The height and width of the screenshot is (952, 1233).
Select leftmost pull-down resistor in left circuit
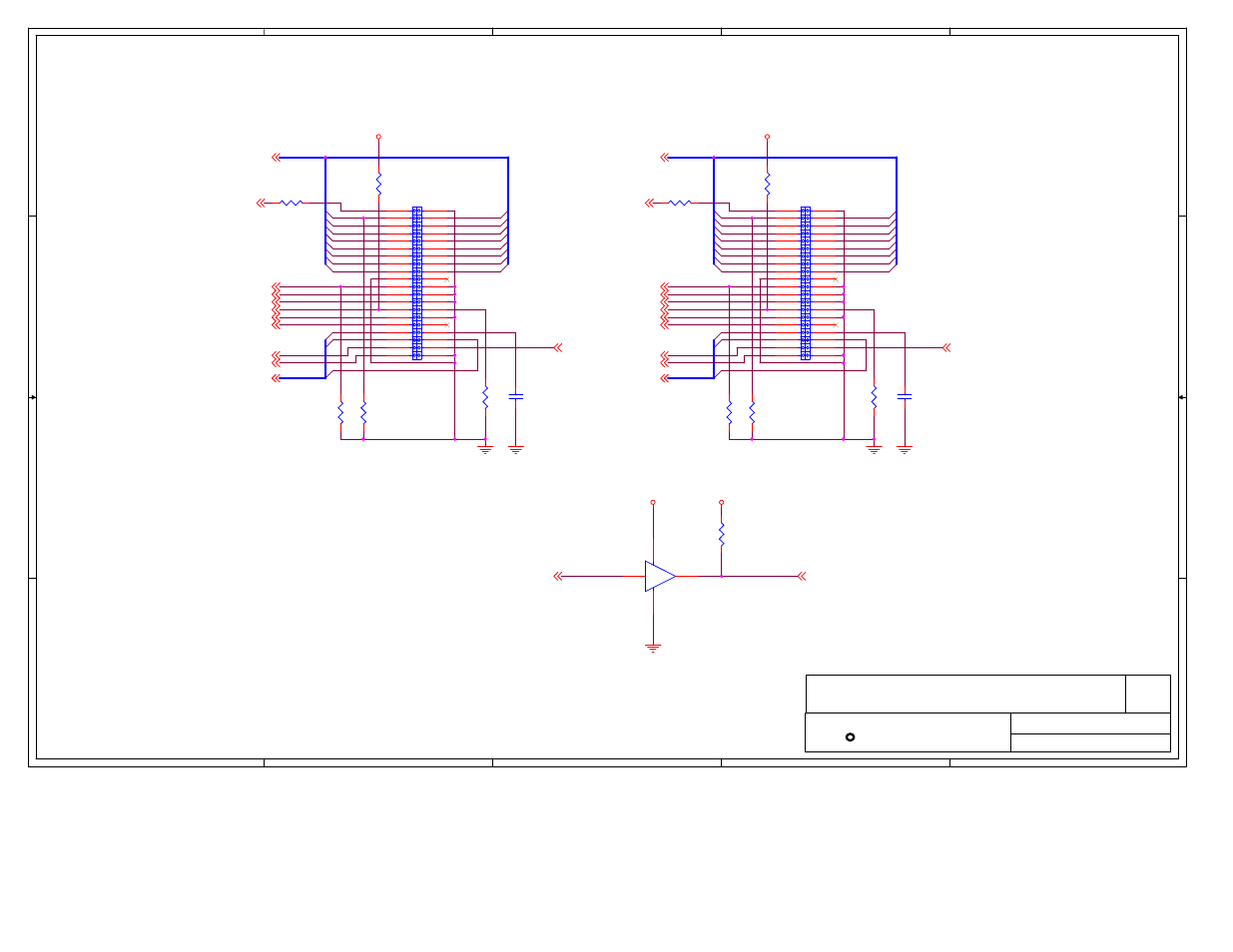pos(340,412)
